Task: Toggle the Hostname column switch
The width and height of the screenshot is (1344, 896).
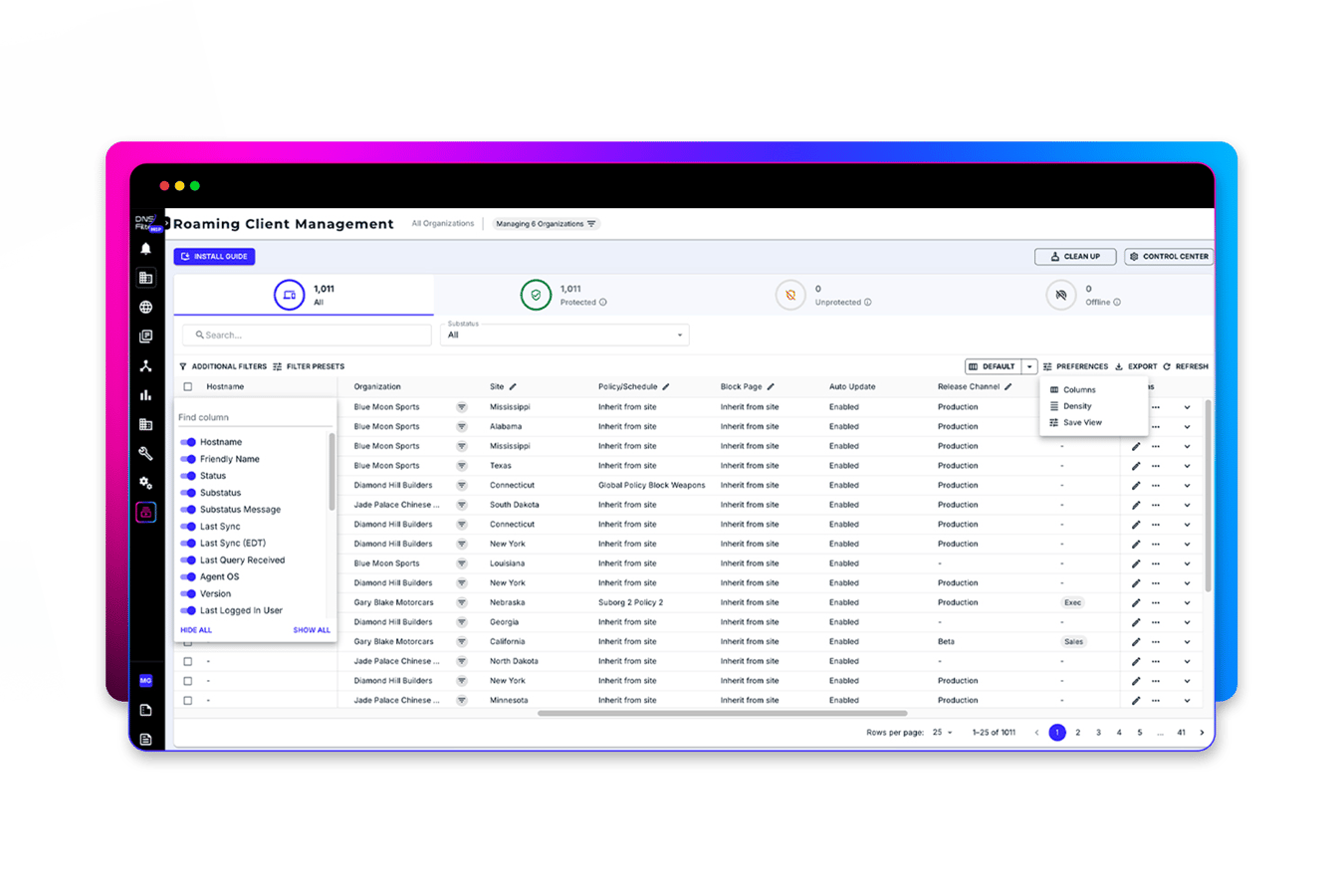Action: tap(188, 442)
